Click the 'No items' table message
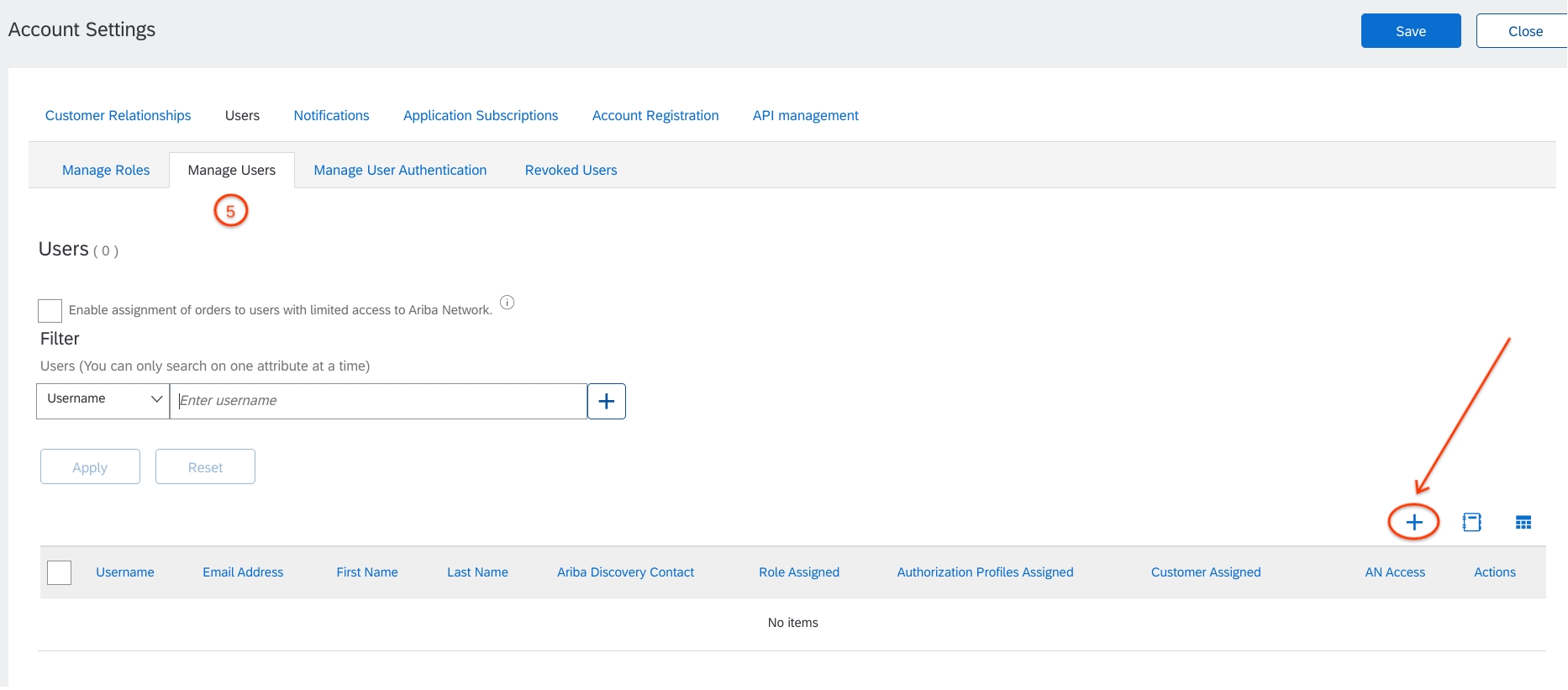Screen dimensions: 1568x690 (792, 623)
